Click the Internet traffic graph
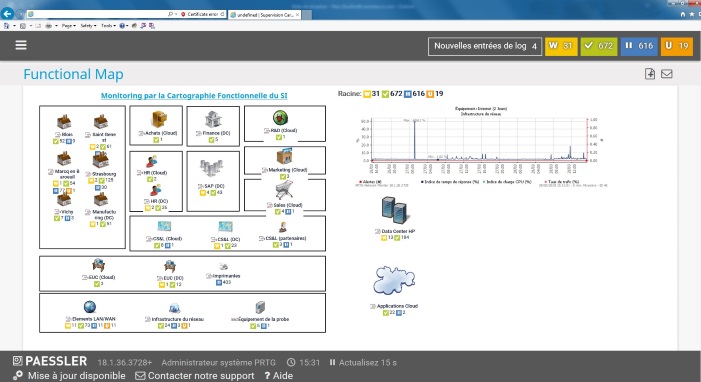The height and width of the screenshot is (382, 701). click(x=481, y=146)
